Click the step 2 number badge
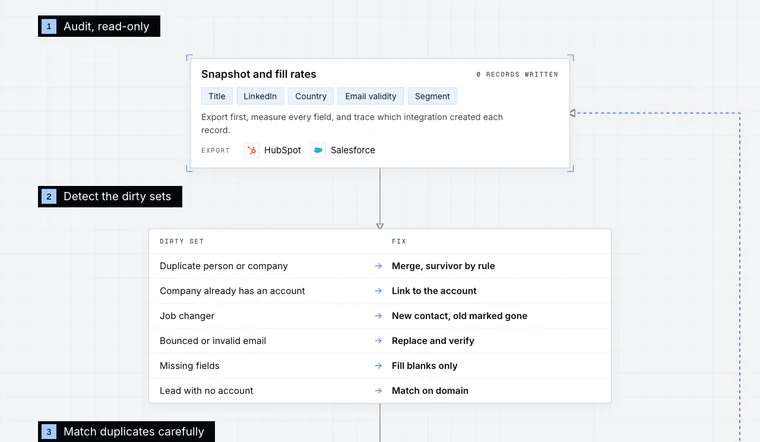This screenshot has height=442, width=760. pyautogui.click(x=48, y=196)
